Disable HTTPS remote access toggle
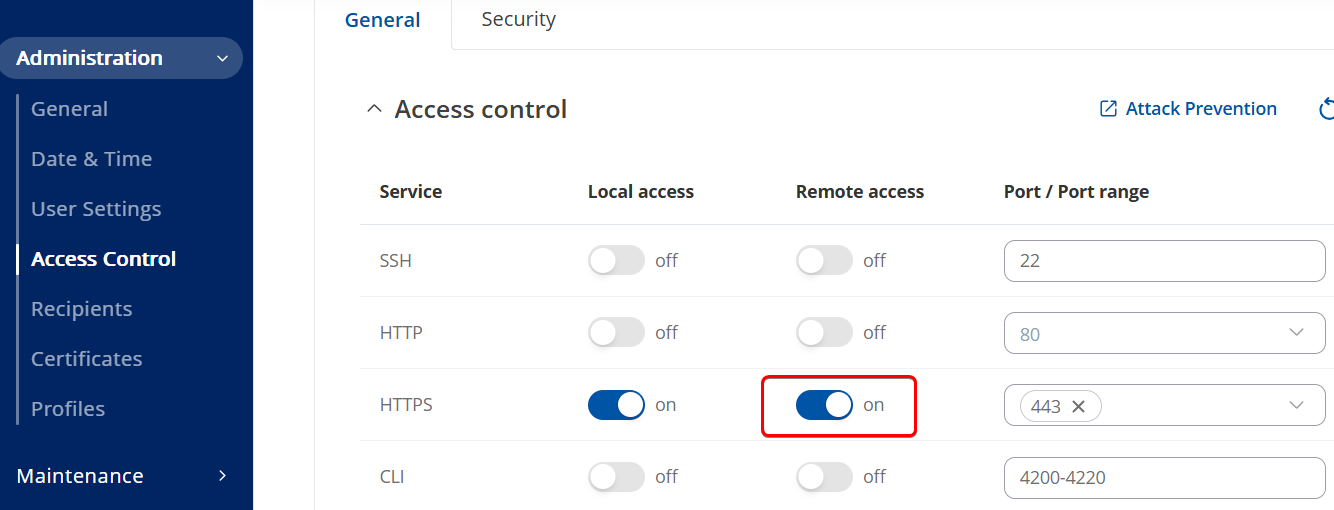This screenshot has width=1334, height=510. pyautogui.click(x=824, y=405)
